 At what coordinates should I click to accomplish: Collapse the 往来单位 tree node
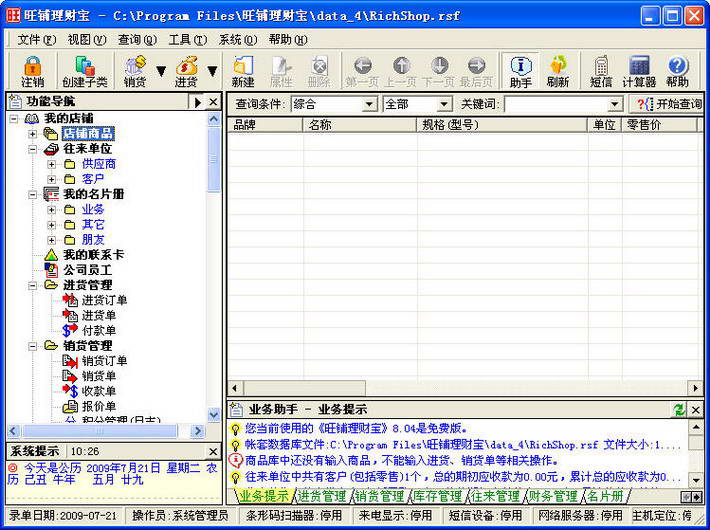[32, 149]
